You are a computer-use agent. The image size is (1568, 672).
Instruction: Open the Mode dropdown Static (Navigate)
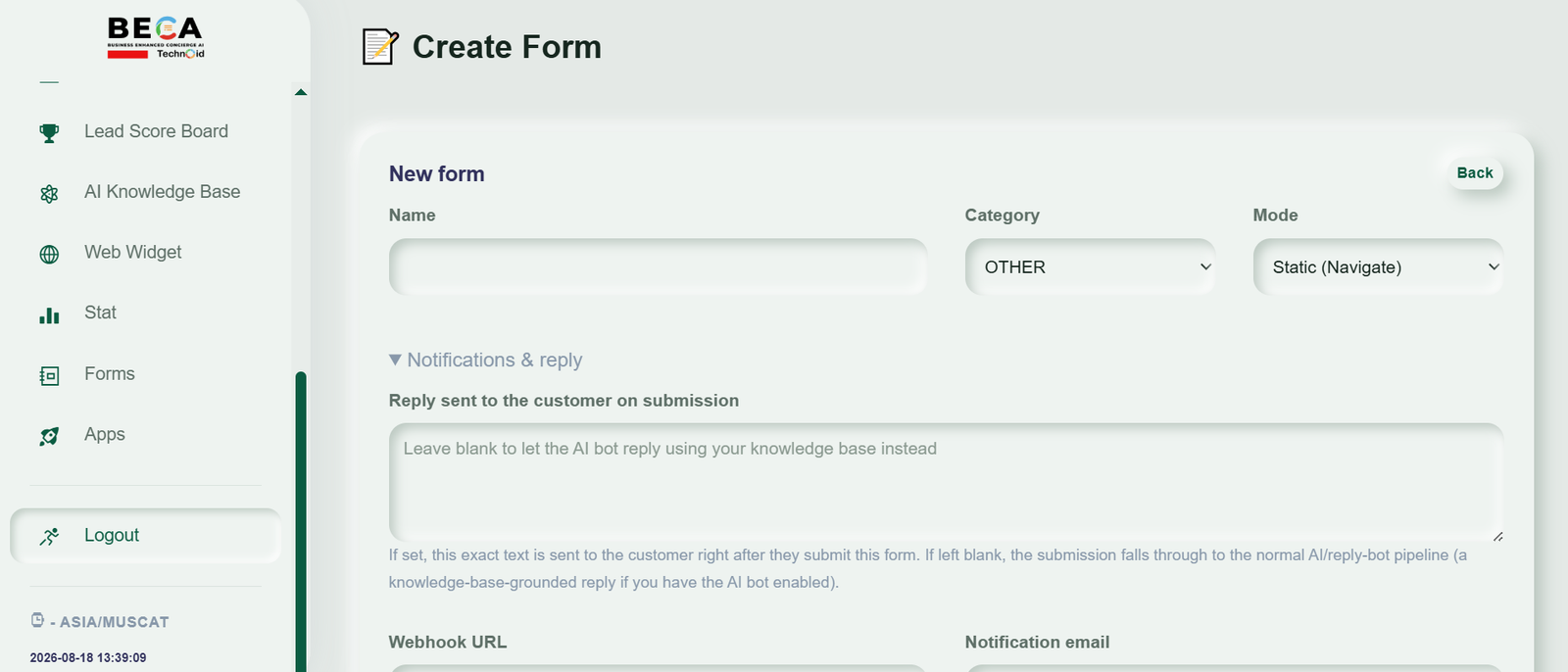[1378, 266]
